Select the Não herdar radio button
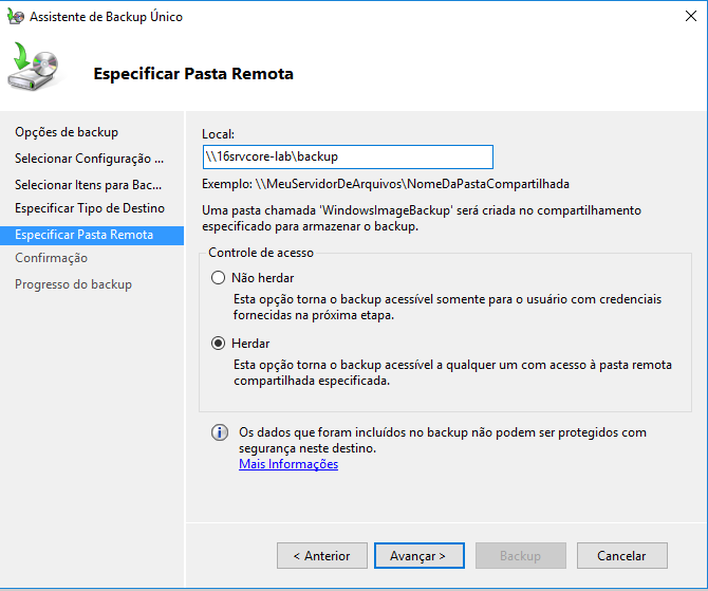The image size is (708, 591). click(x=218, y=278)
